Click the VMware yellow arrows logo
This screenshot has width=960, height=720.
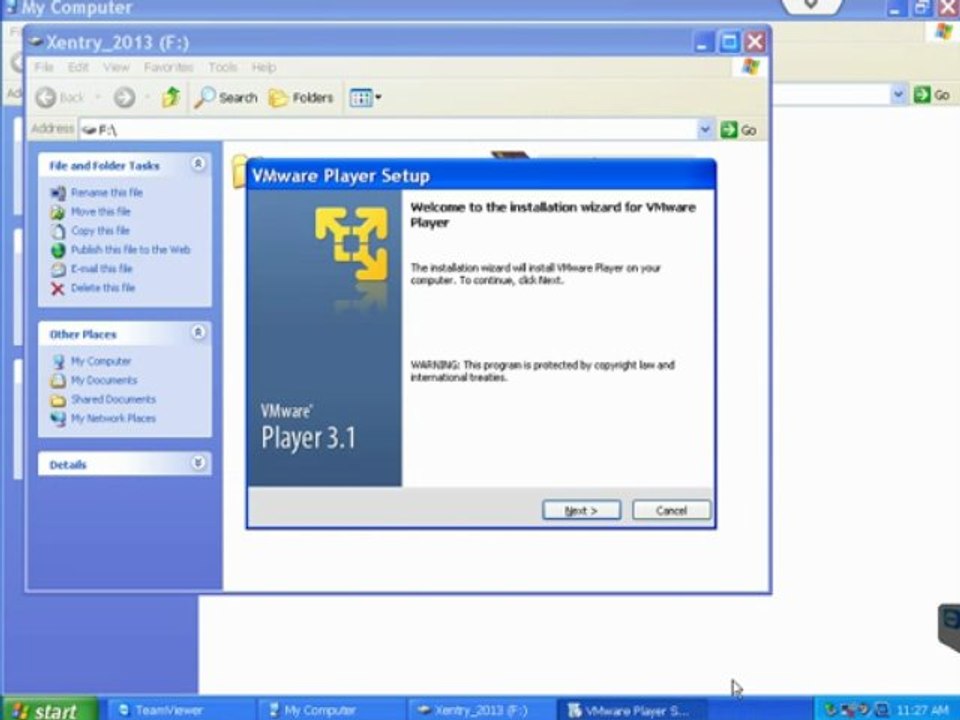[x=351, y=243]
